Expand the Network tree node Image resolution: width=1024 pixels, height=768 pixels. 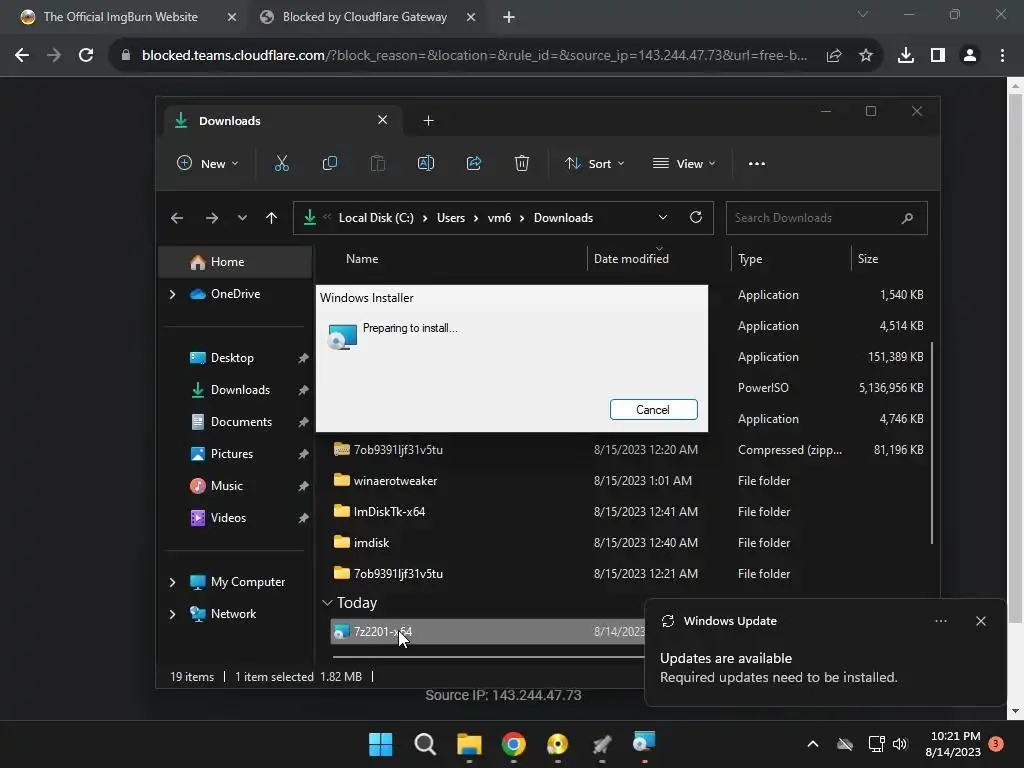click(172, 614)
